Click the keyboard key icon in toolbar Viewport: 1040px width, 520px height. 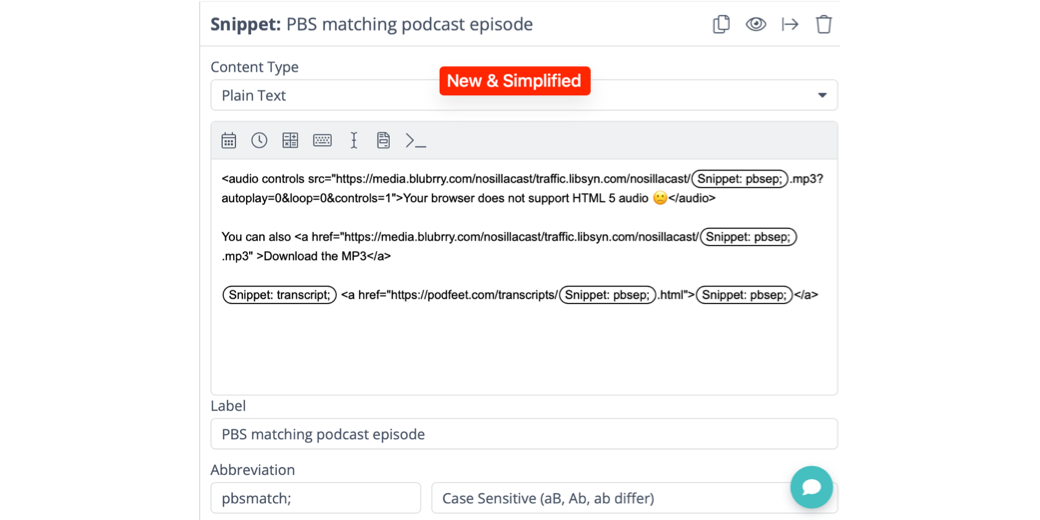[x=322, y=141]
